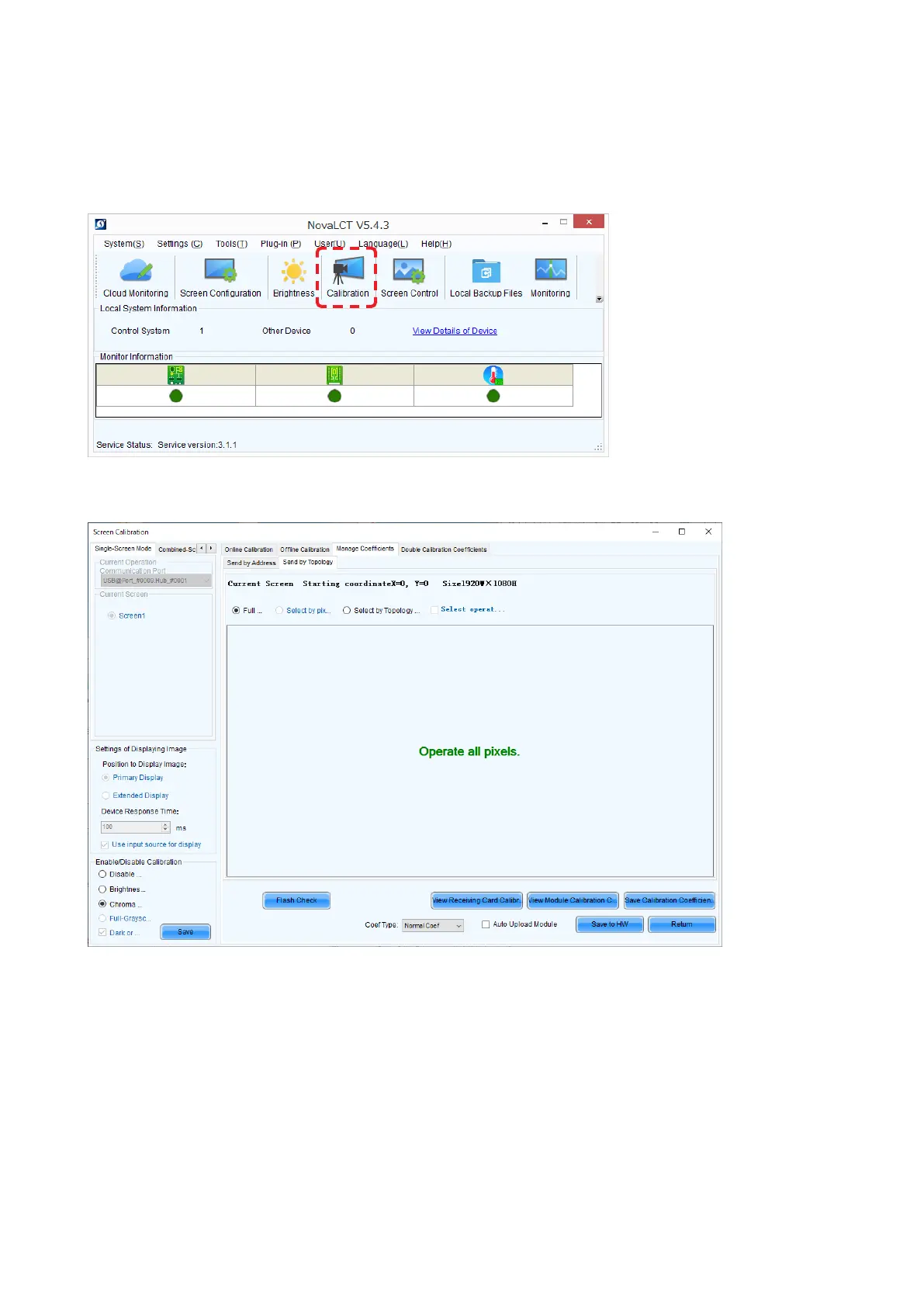Viewport: 924px width, 1307px height.
Task: Click the Monitoring graph icon
Action: [550, 272]
